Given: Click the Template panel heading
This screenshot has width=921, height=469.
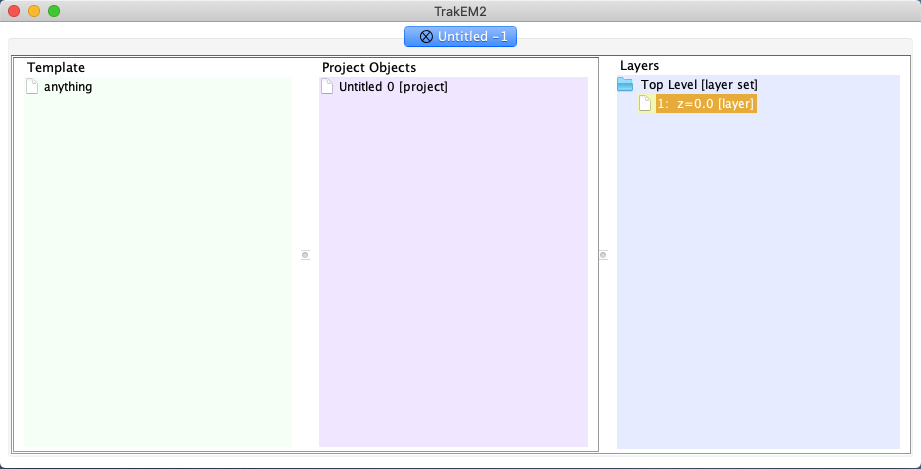Looking at the screenshot, I should pyautogui.click(x=56, y=67).
